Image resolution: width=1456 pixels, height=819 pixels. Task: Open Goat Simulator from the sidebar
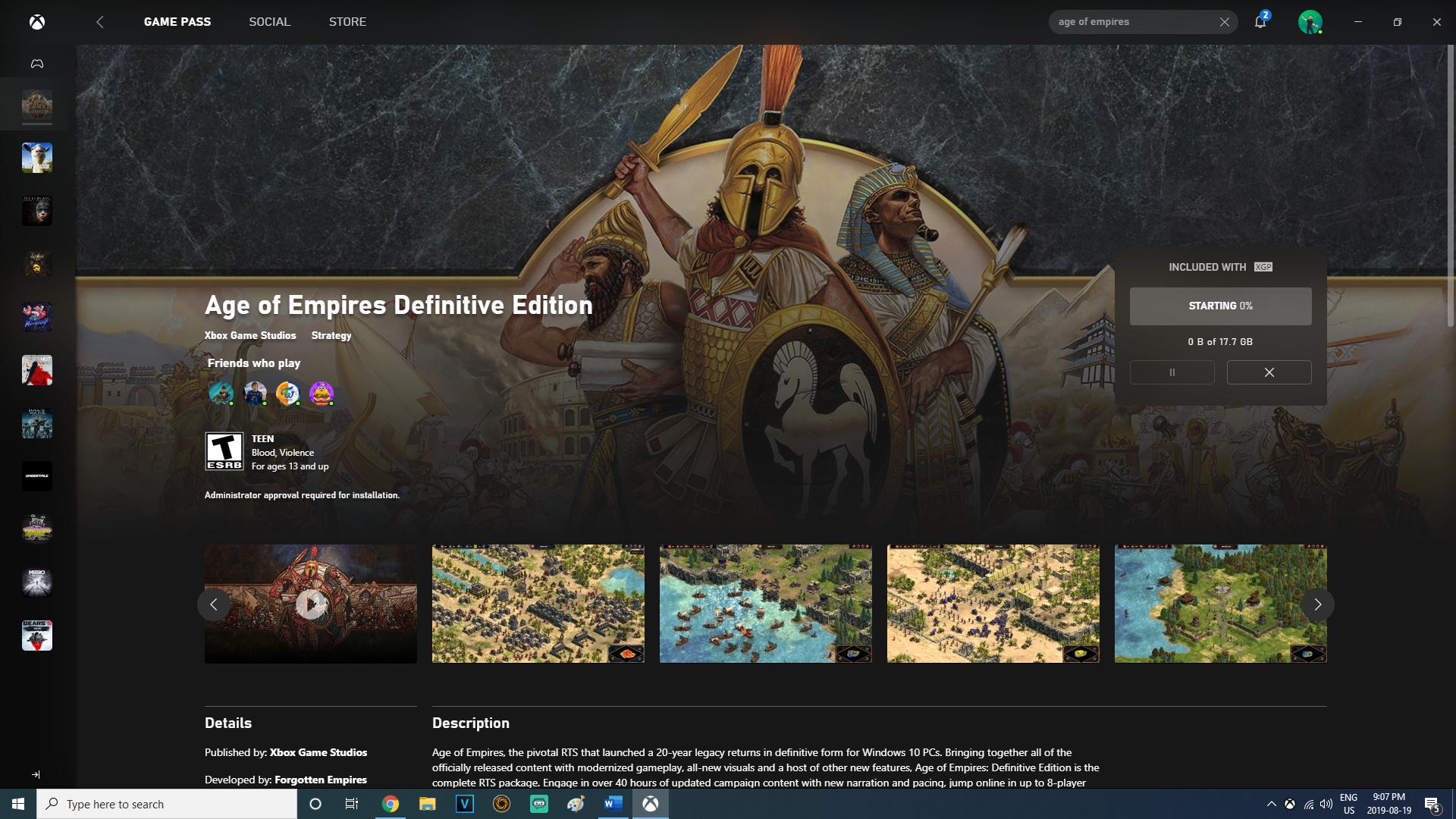pyautogui.click(x=36, y=158)
